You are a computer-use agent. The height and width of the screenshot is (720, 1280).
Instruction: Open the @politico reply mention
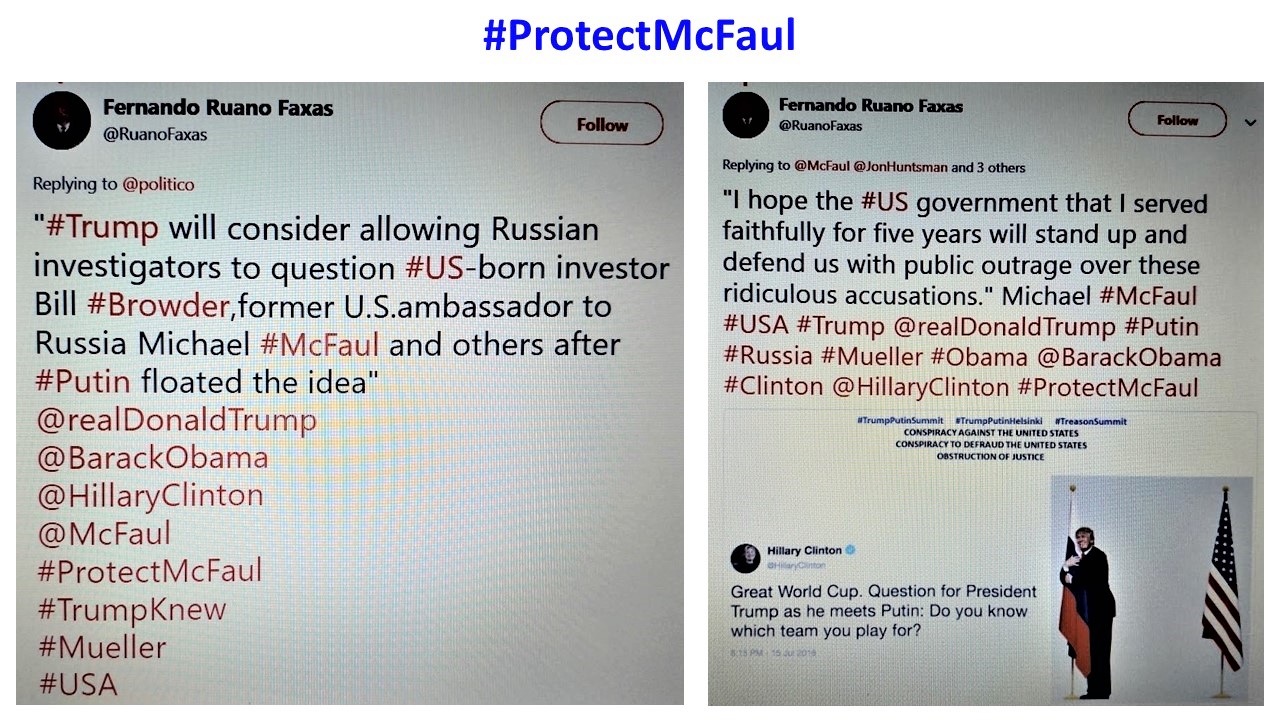click(158, 184)
